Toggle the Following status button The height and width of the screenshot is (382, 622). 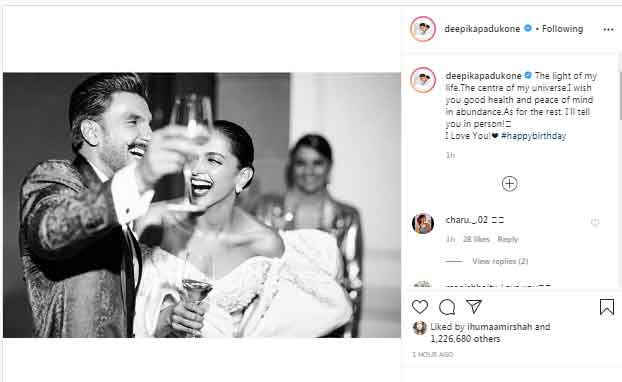click(562, 29)
